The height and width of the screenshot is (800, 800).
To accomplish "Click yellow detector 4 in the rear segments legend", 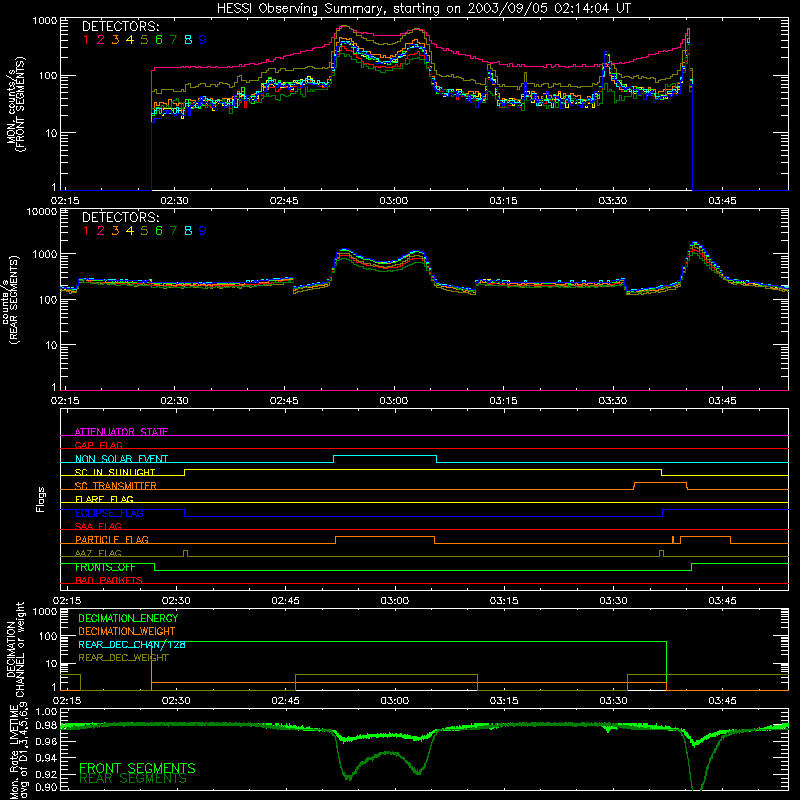I will coord(130,231).
